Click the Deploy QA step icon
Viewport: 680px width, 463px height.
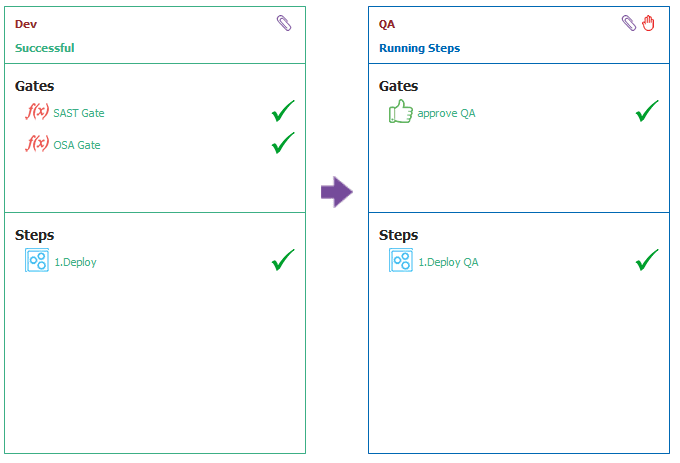click(x=401, y=260)
